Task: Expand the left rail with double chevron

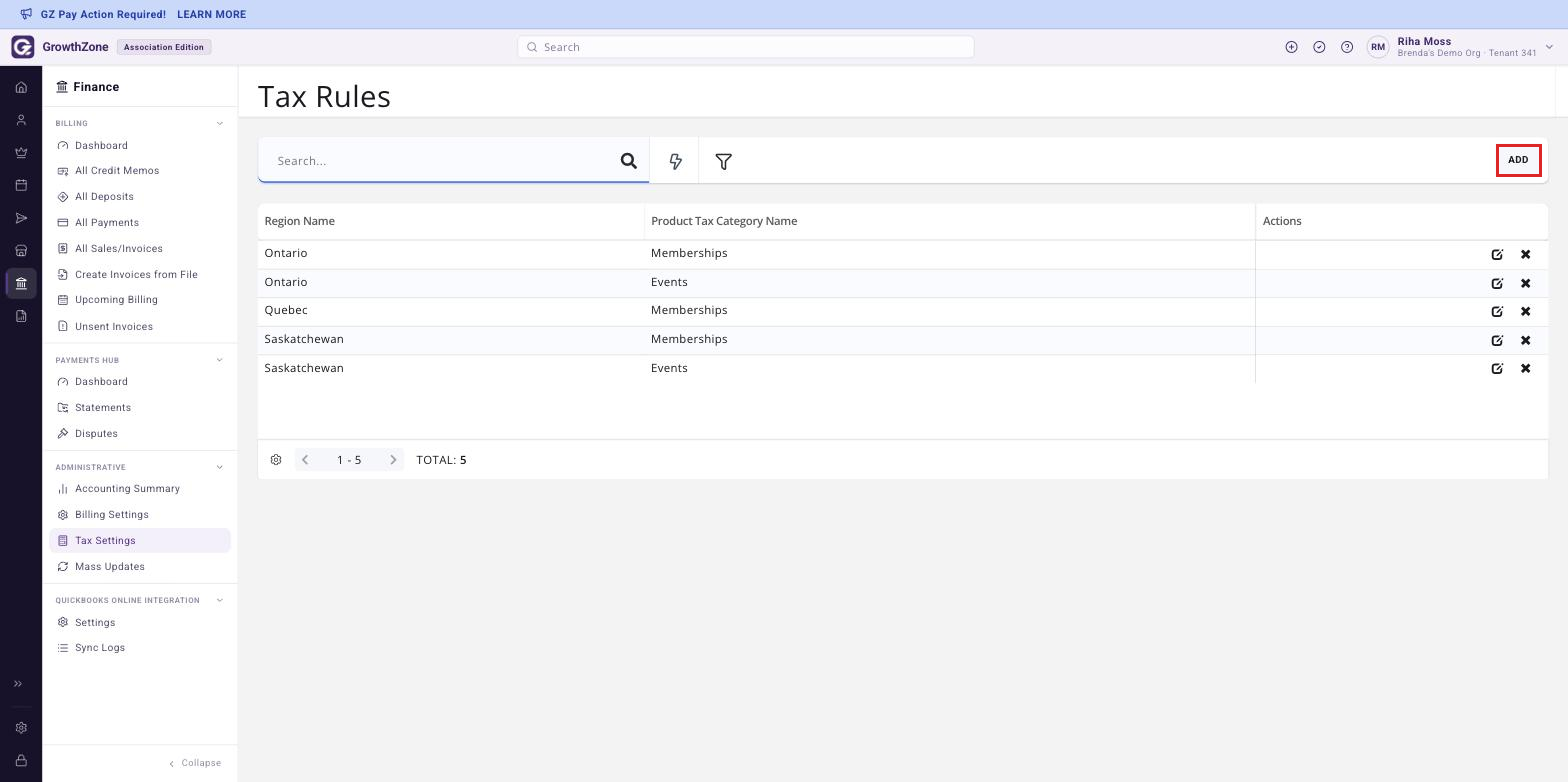Action: coord(18,684)
